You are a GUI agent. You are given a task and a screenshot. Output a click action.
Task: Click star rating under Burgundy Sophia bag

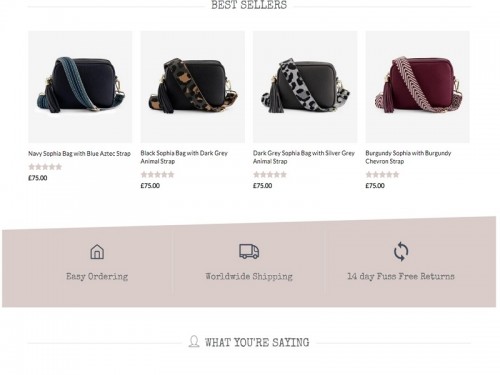(382, 174)
